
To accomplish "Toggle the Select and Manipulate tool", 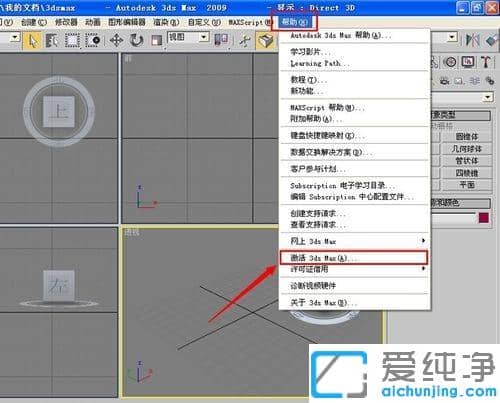I will click(x=245, y=40).
